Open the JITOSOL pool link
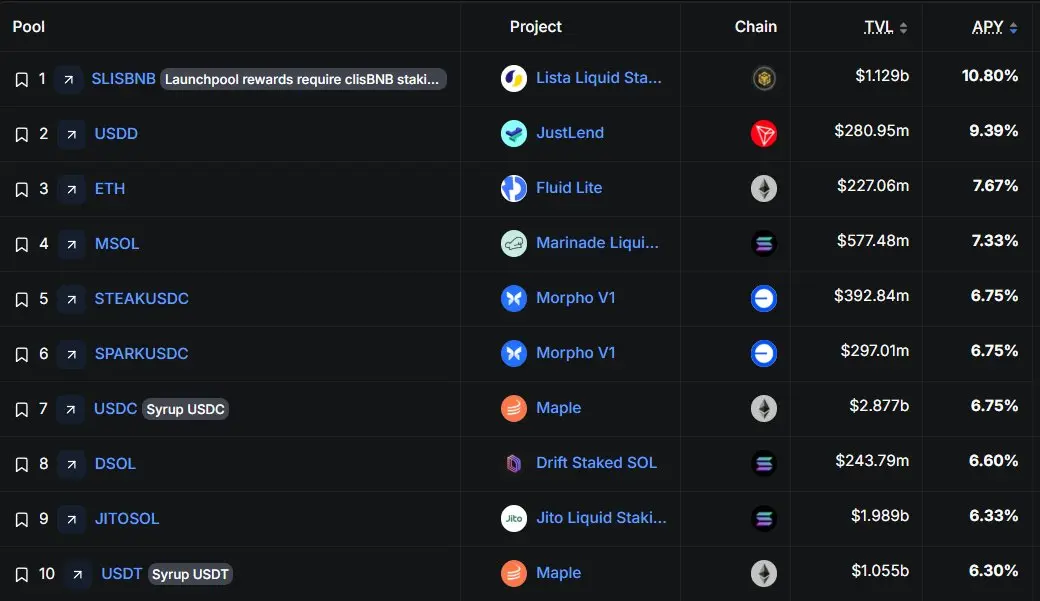The image size is (1040, 601). (x=127, y=519)
